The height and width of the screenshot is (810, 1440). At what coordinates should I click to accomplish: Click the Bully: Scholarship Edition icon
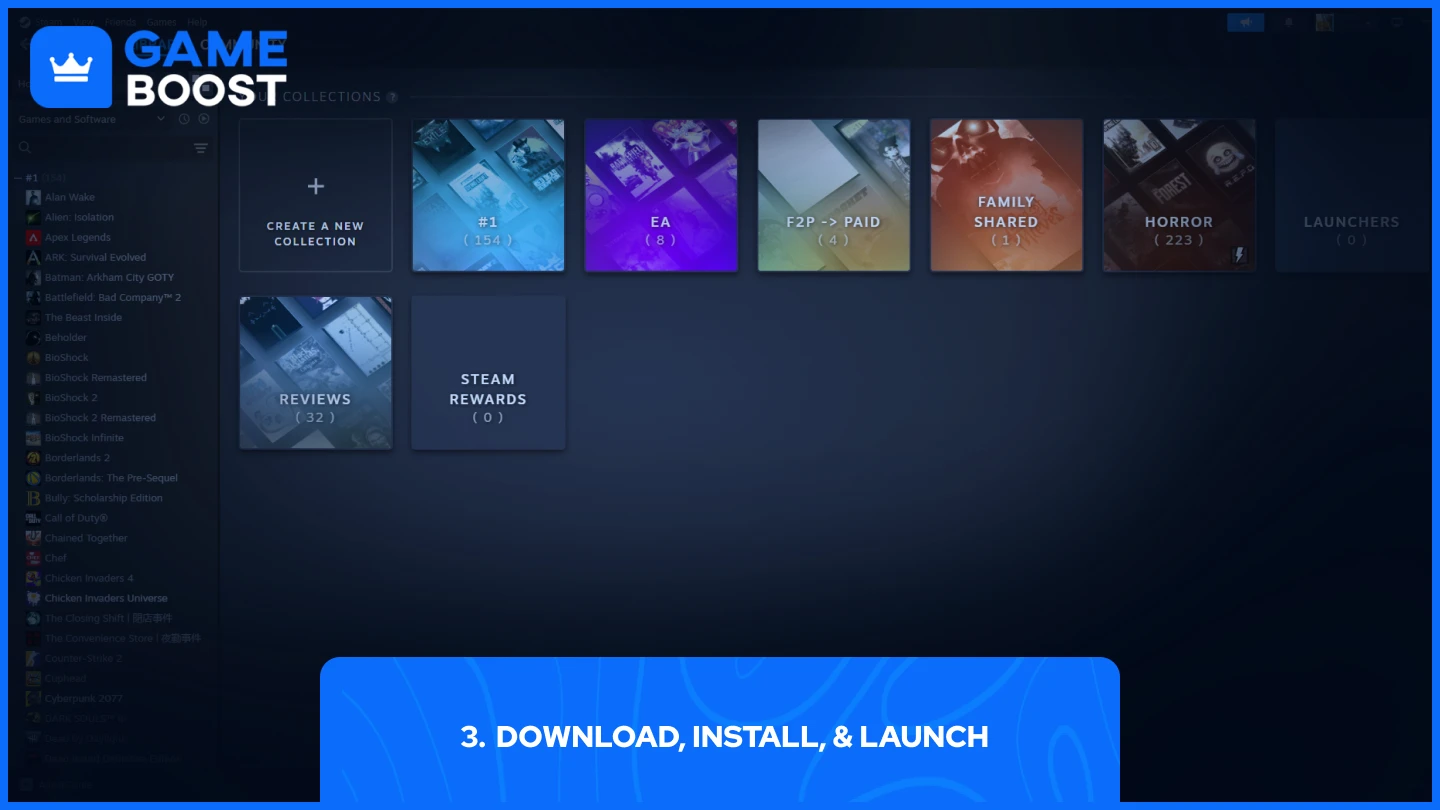33,498
